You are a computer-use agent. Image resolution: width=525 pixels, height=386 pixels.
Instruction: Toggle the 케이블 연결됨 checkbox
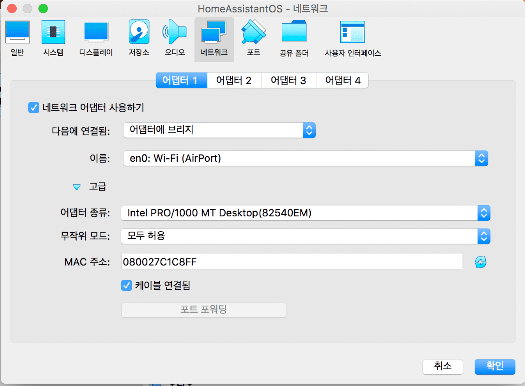[126, 286]
